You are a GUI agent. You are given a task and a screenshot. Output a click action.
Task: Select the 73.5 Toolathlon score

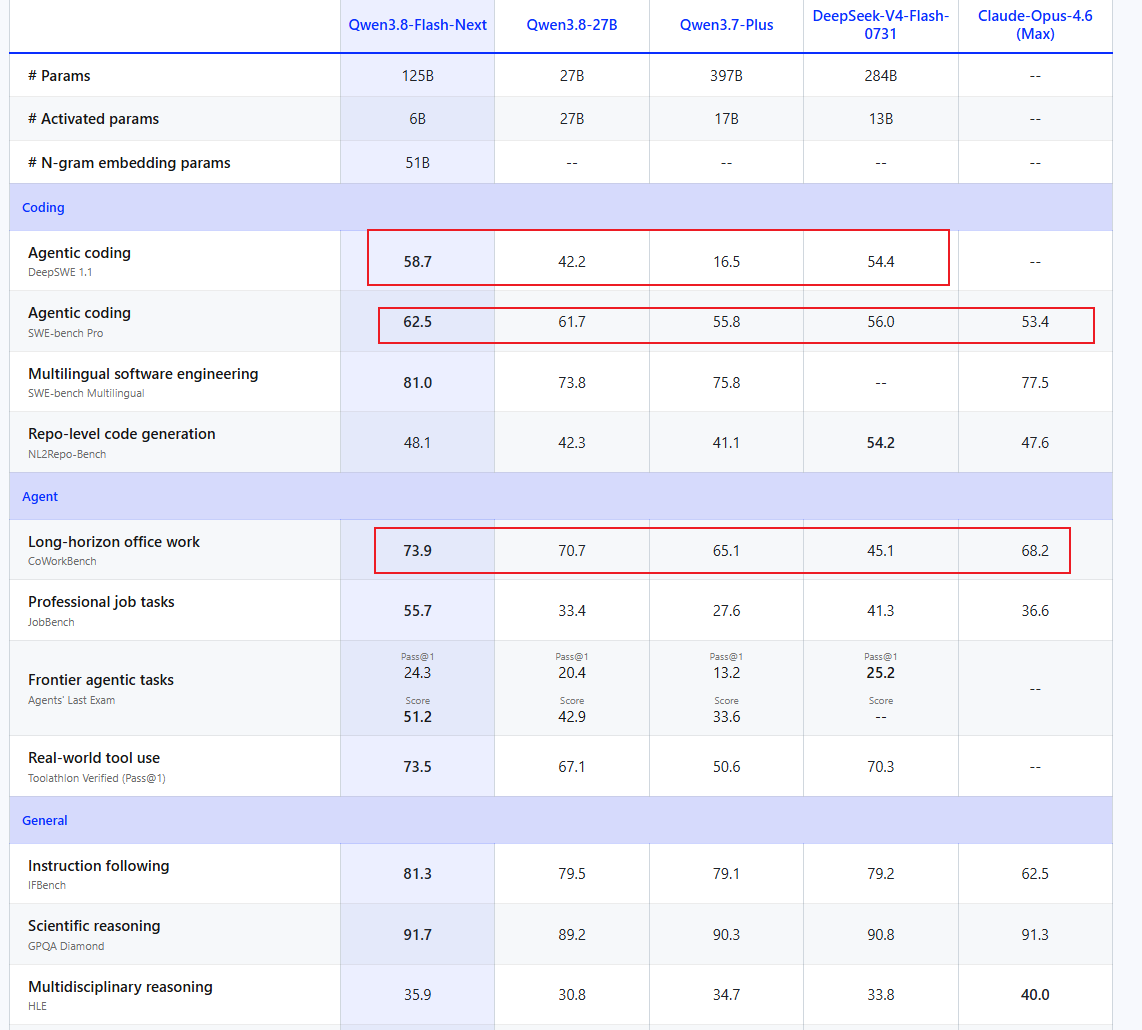(x=417, y=766)
